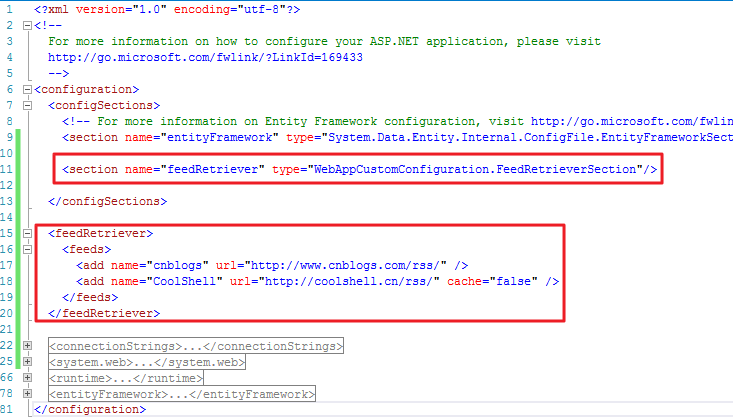Viewport: 733px width, 420px height.
Task: Click the coolshell.cn rss URL value
Action: point(349,282)
